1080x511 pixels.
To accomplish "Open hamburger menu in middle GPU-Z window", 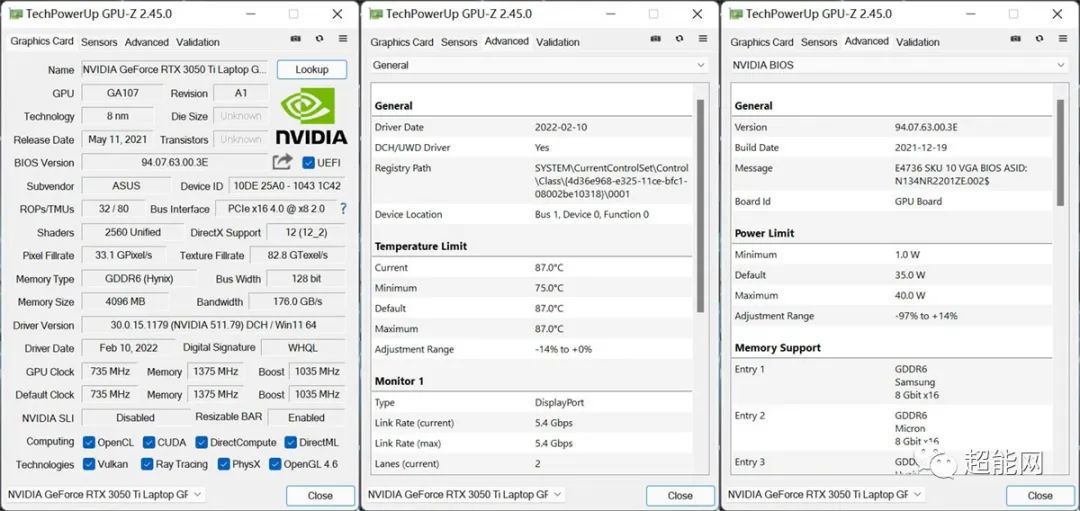I will [x=703, y=39].
